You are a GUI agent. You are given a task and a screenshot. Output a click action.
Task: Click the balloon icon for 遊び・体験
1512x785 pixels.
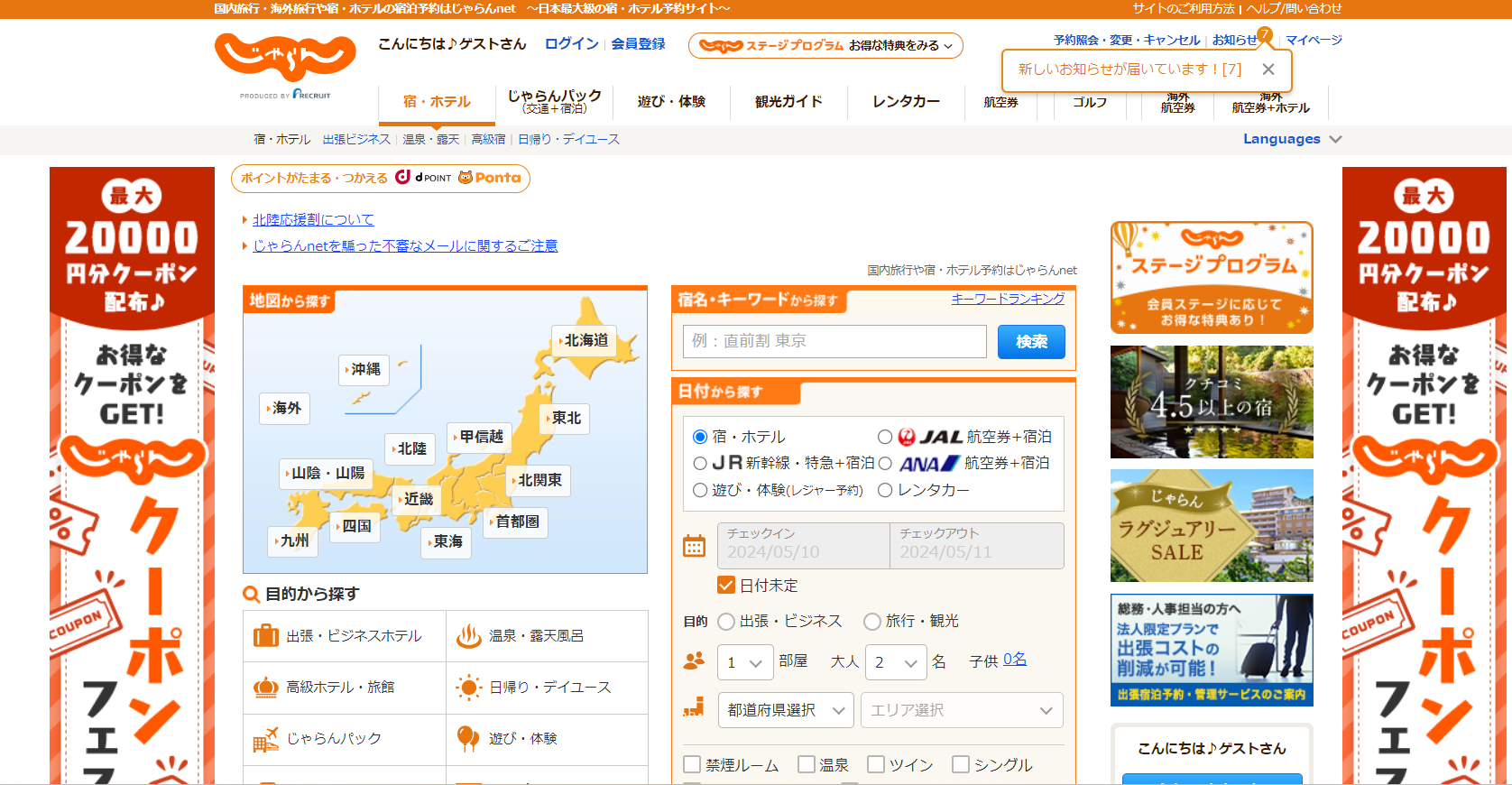(x=468, y=739)
